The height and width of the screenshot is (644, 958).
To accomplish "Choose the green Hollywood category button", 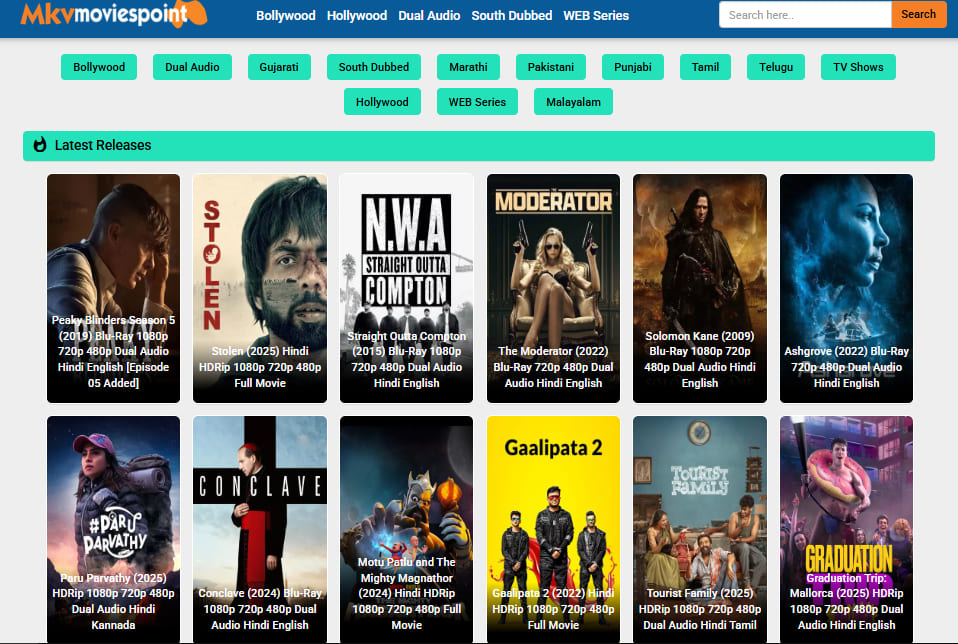I will (382, 102).
